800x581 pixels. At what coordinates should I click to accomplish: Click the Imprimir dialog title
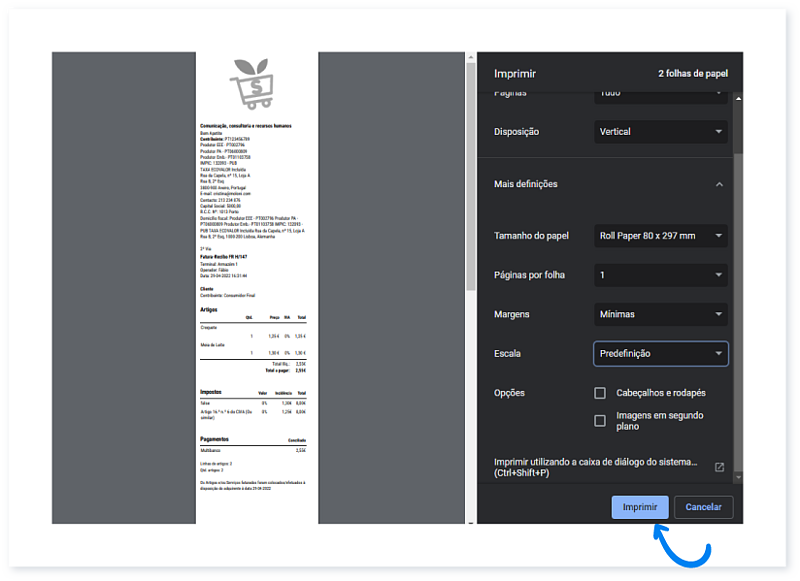point(515,74)
